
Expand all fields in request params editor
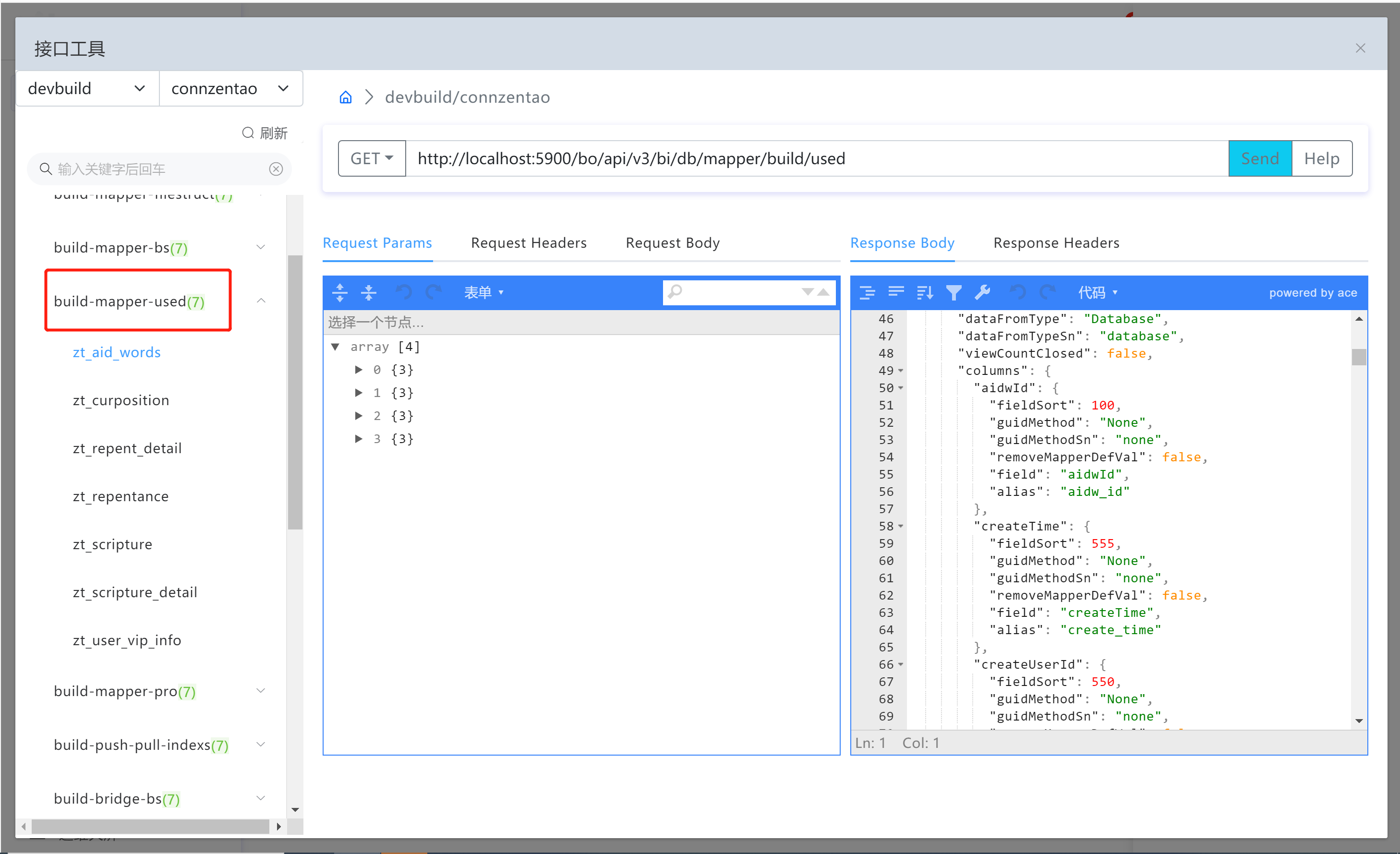pos(340,293)
